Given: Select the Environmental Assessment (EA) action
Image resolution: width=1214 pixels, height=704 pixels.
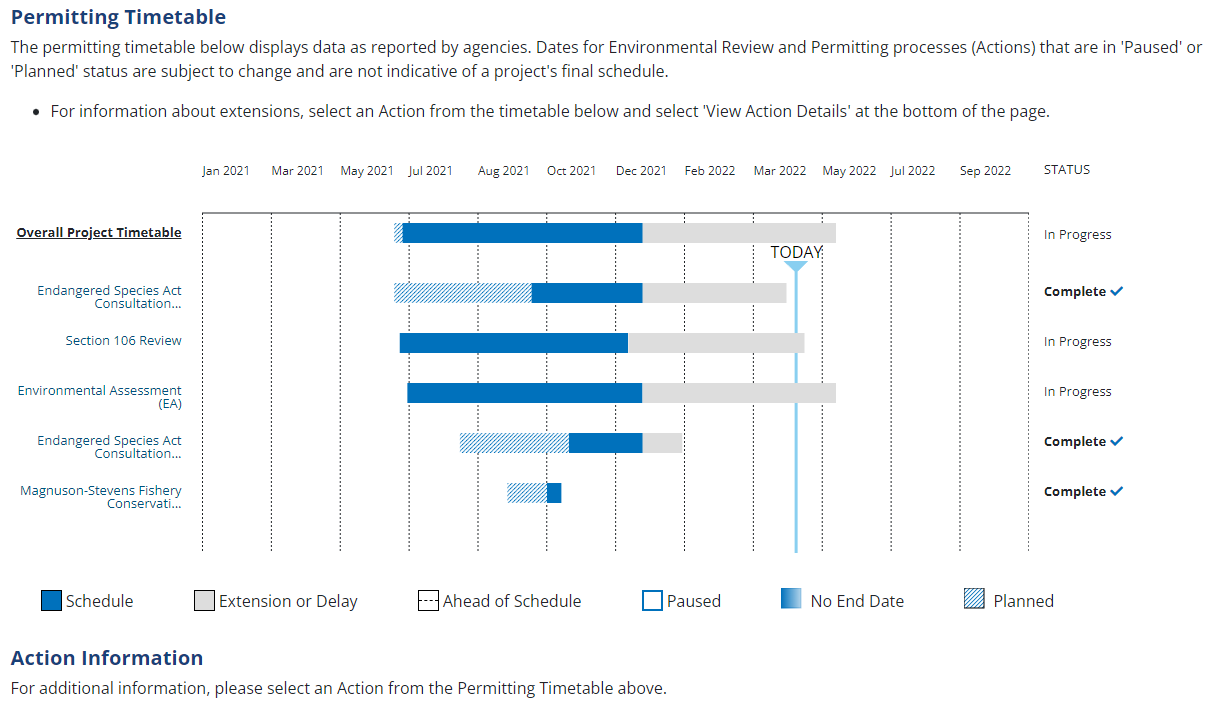Looking at the screenshot, I should click(x=100, y=397).
